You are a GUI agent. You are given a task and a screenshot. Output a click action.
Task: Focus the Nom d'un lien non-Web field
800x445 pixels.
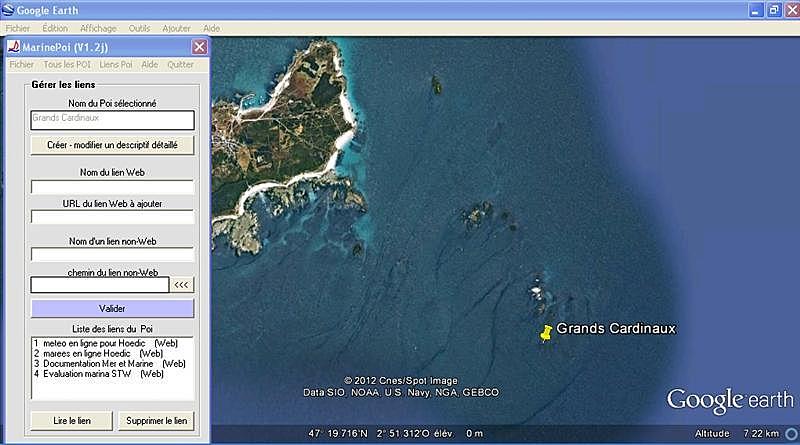click(112, 254)
